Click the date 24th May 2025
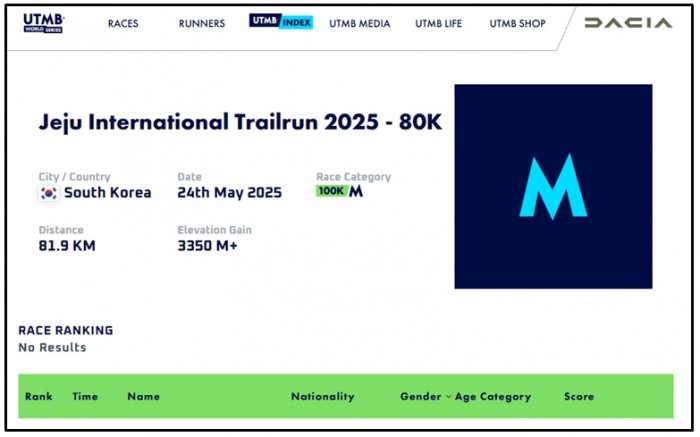Image resolution: width=700 pixels, height=437 pixels. (229, 192)
